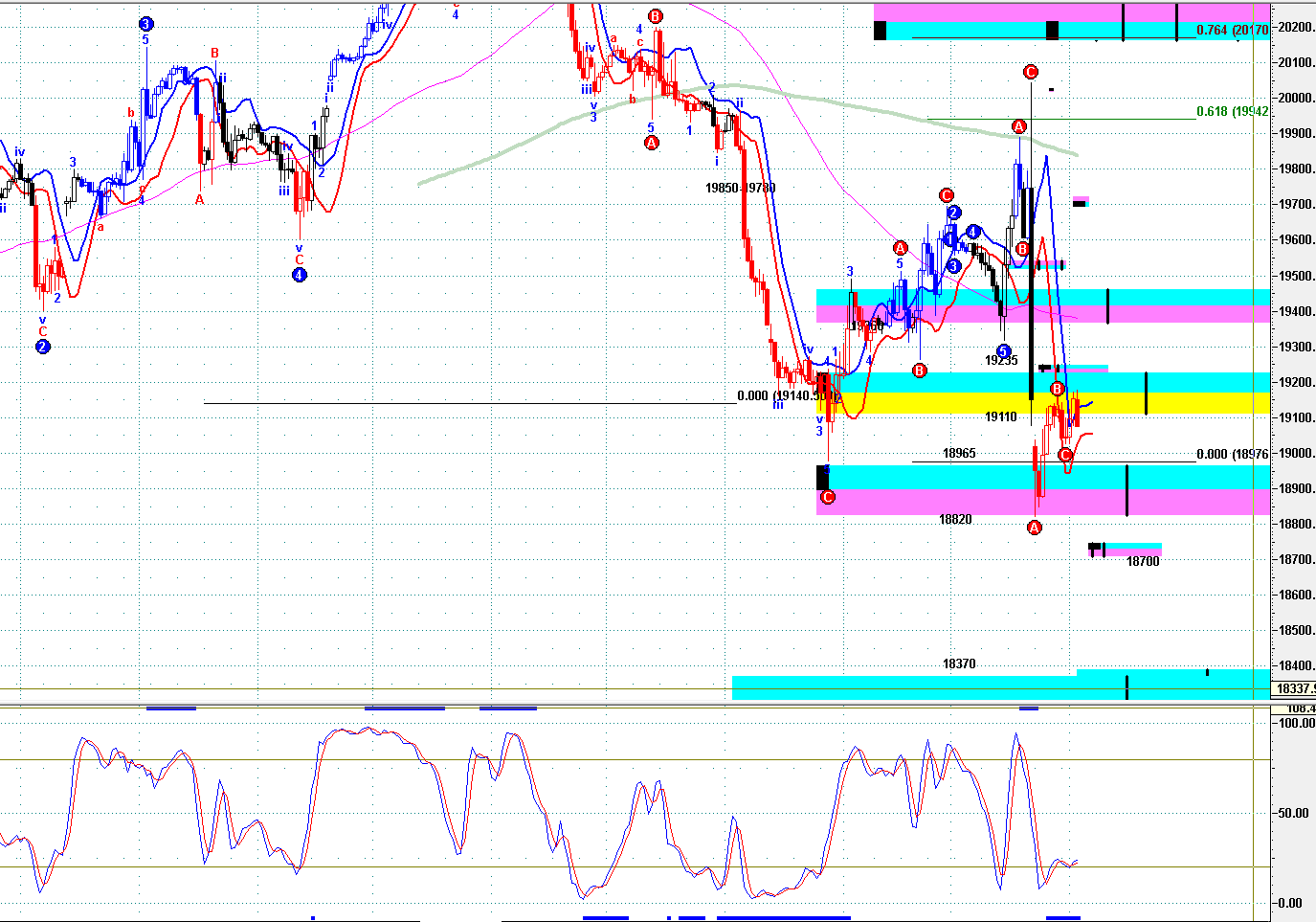The image size is (1316, 922).
Task: Click the red circled A marker below the 5 label
Action: (652, 143)
